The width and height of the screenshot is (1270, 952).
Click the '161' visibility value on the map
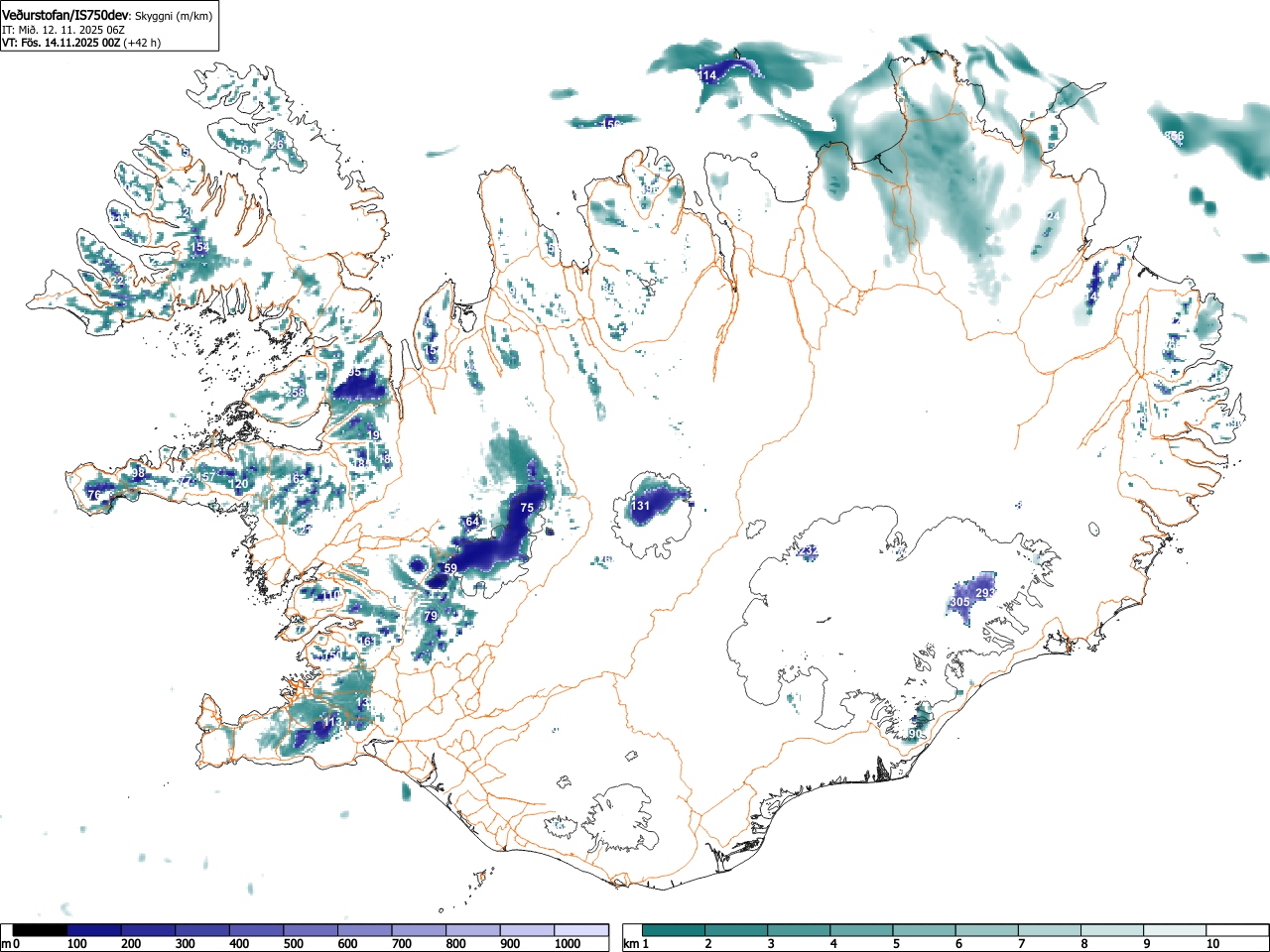point(366,642)
